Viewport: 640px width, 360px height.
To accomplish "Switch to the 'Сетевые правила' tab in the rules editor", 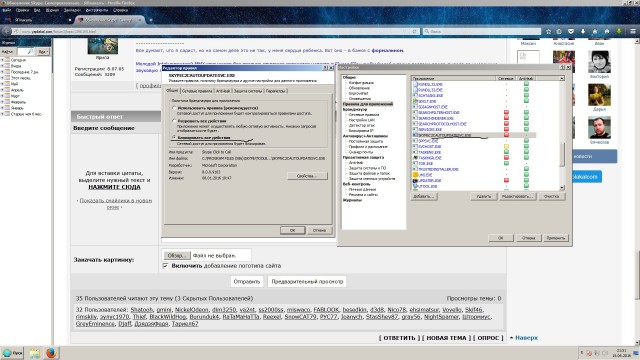I will pos(197,91).
